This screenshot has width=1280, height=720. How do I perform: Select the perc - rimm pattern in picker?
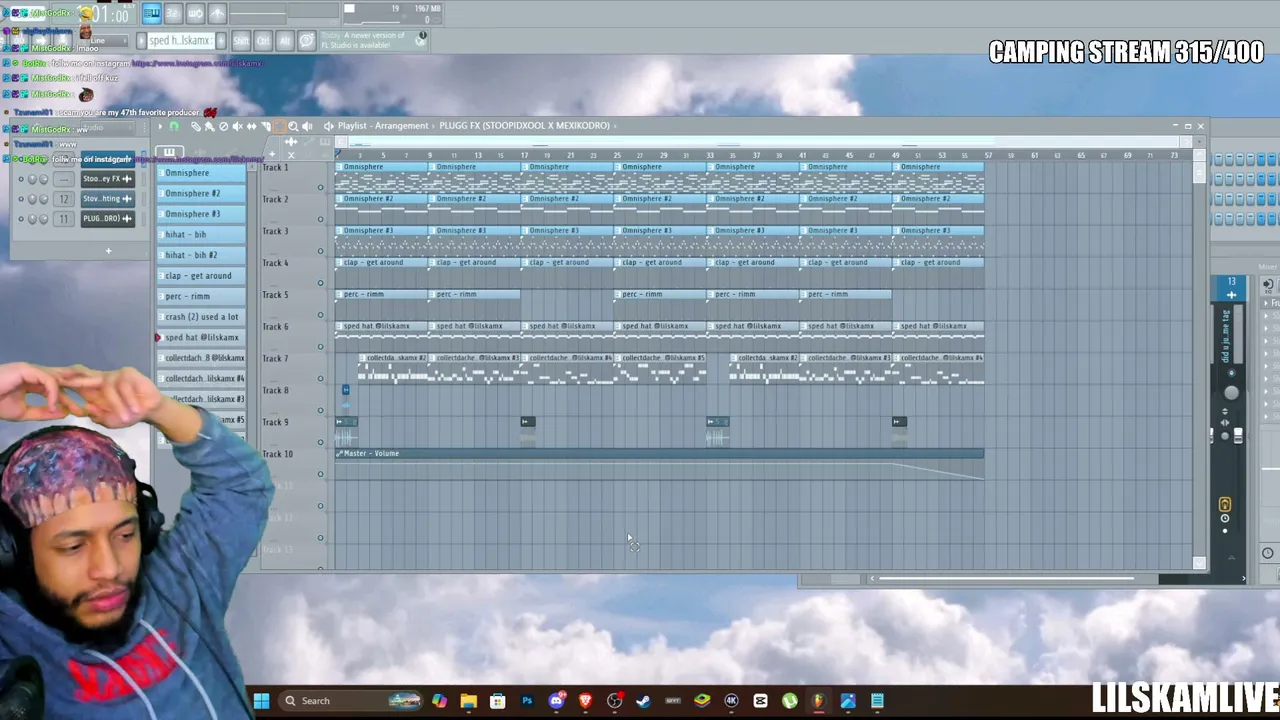coord(201,296)
